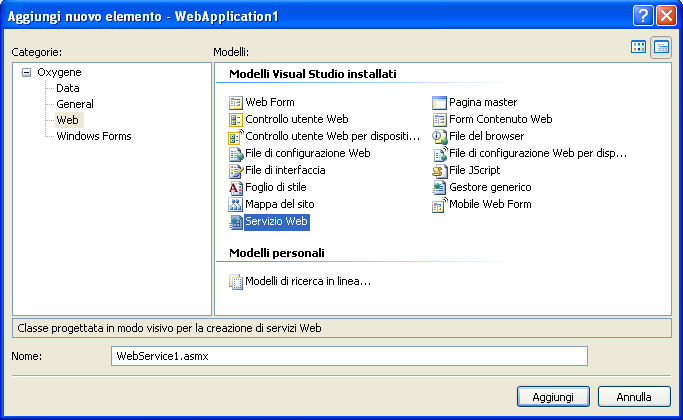Pick the Foglio di stile icon
Screen dimensions: 683x420
tap(236, 188)
